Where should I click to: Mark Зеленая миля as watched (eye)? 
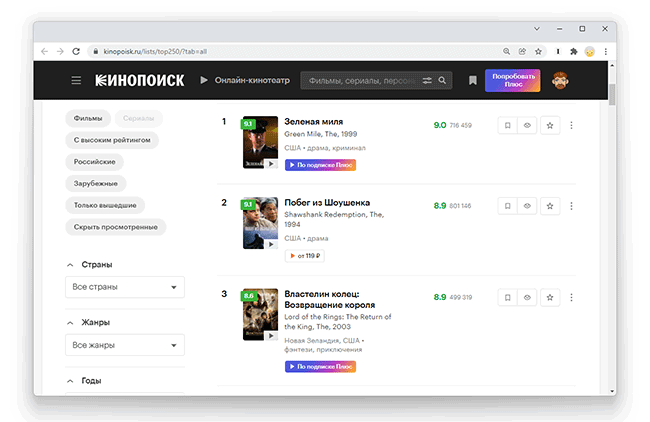527,125
